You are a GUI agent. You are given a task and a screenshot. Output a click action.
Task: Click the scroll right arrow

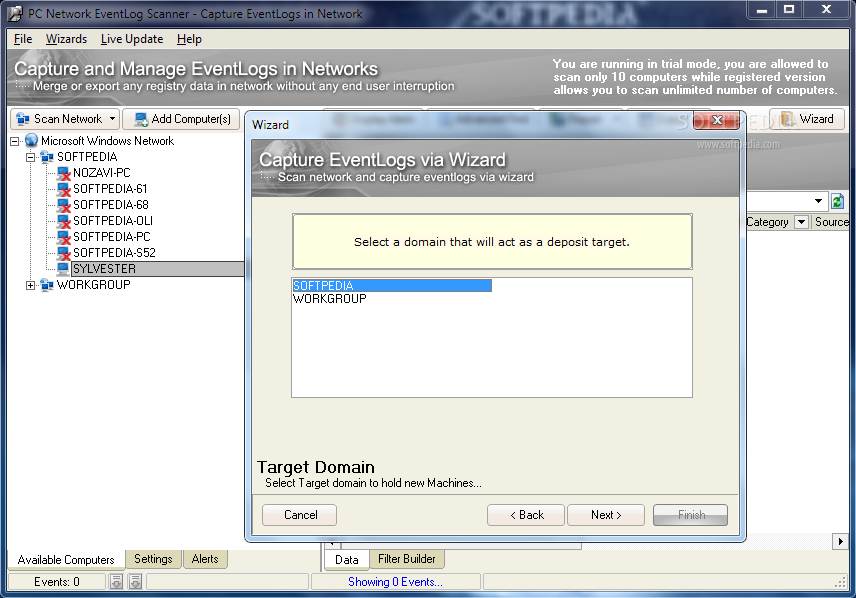click(840, 541)
